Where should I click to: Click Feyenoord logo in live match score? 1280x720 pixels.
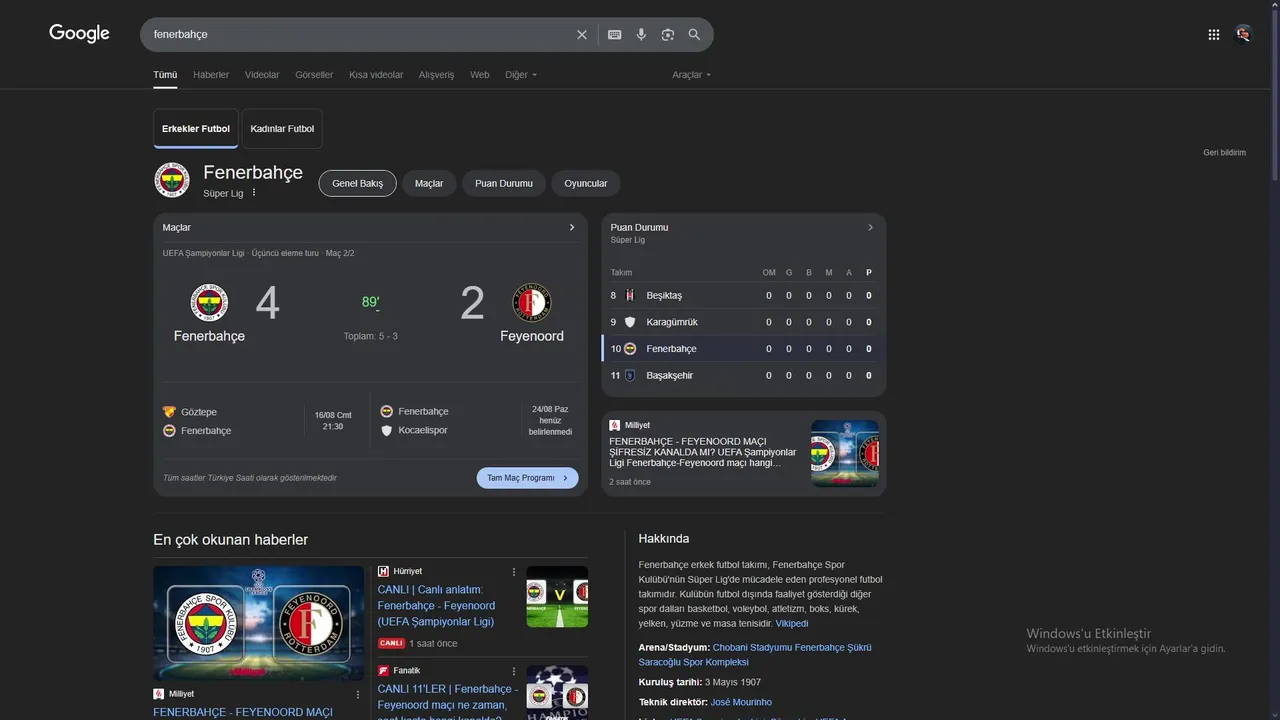click(x=532, y=302)
